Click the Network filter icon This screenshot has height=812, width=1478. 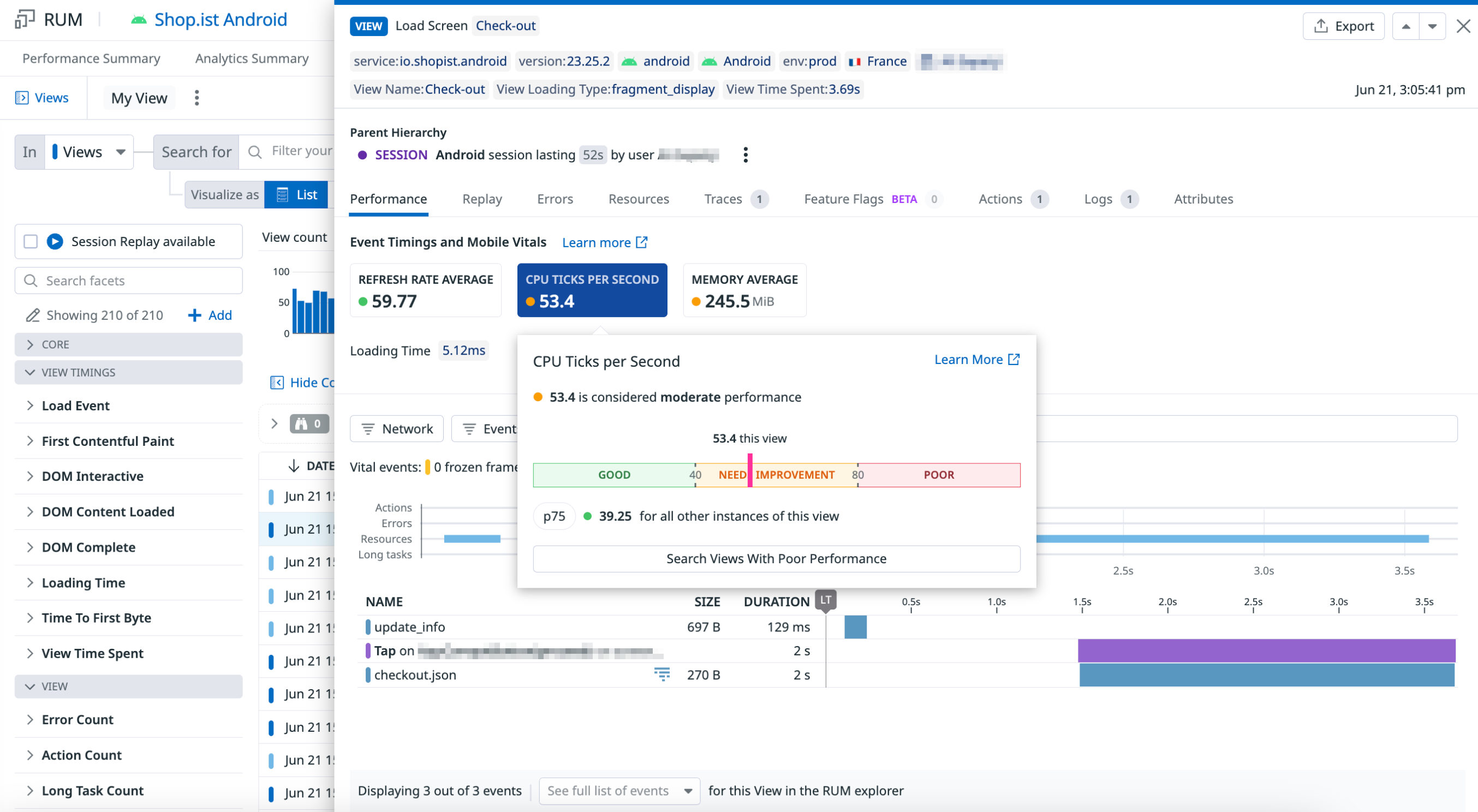click(368, 429)
